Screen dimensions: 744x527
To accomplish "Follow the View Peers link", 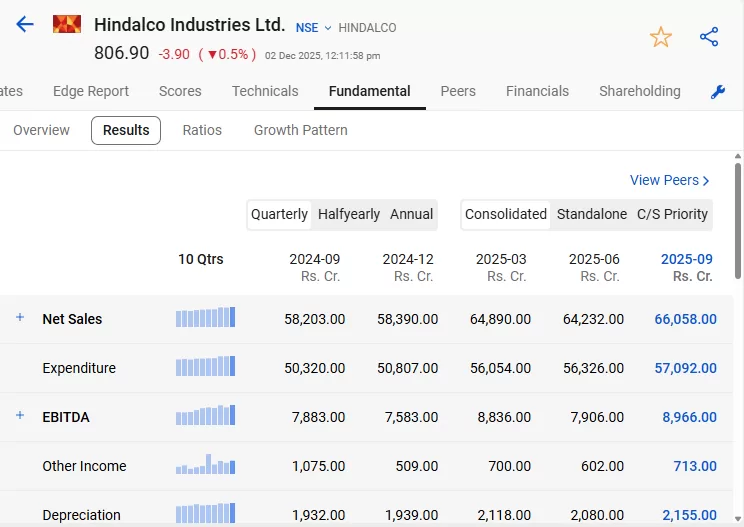I will click(x=670, y=180).
